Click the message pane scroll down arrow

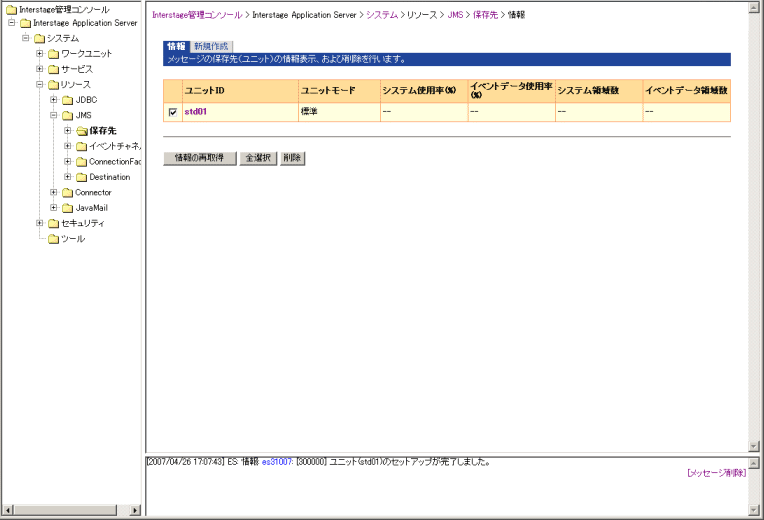[754, 510]
